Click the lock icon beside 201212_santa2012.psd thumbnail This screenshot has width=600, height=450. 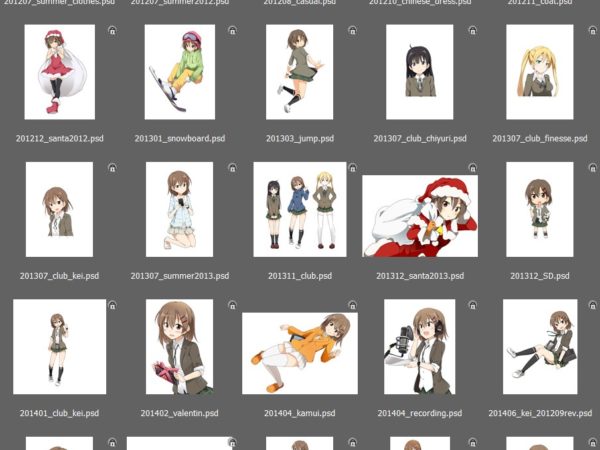(x=112, y=31)
